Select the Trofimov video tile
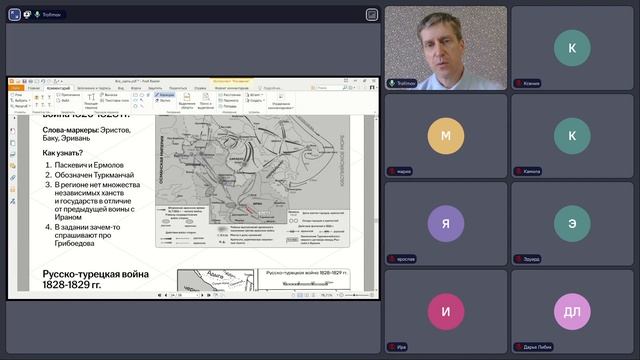The height and width of the screenshot is (360, 640). 446,48
